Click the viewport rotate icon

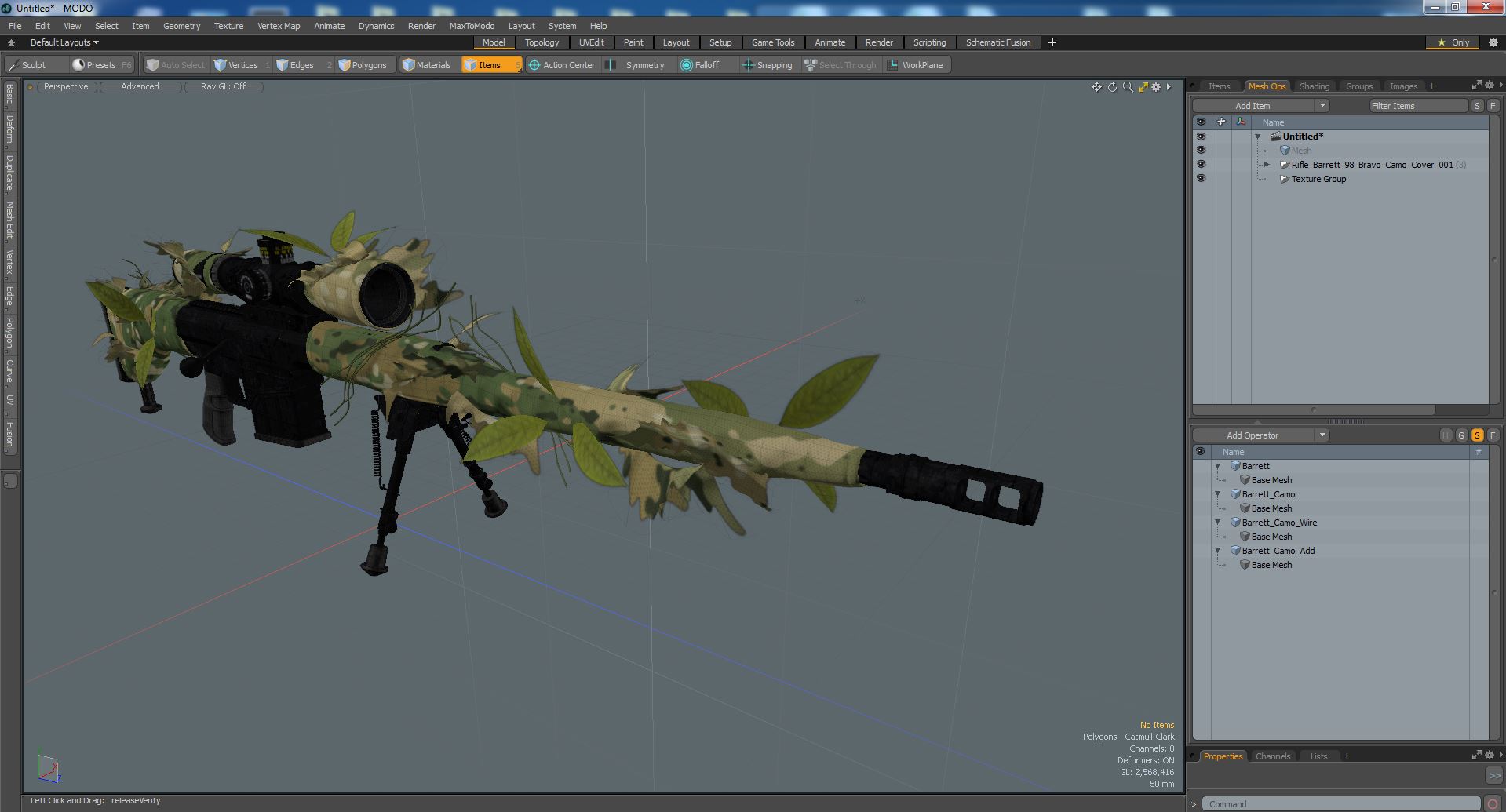click(1112, 87)
